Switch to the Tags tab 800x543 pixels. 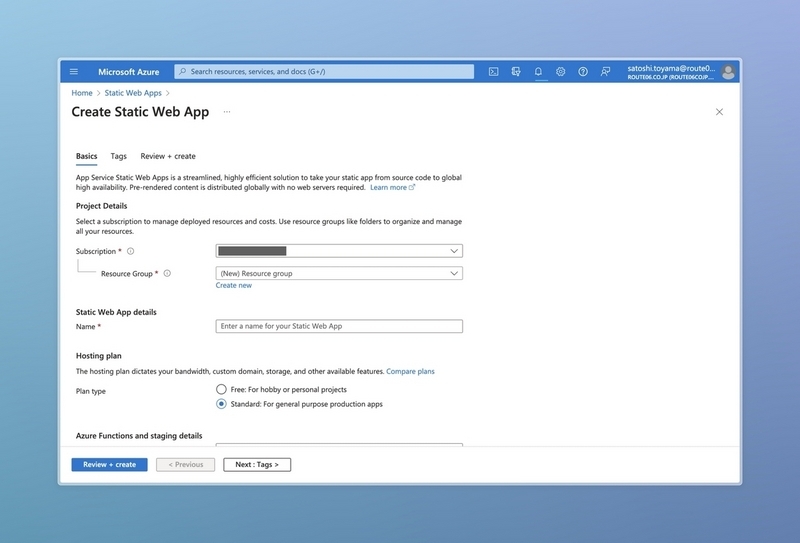(118, 156)
